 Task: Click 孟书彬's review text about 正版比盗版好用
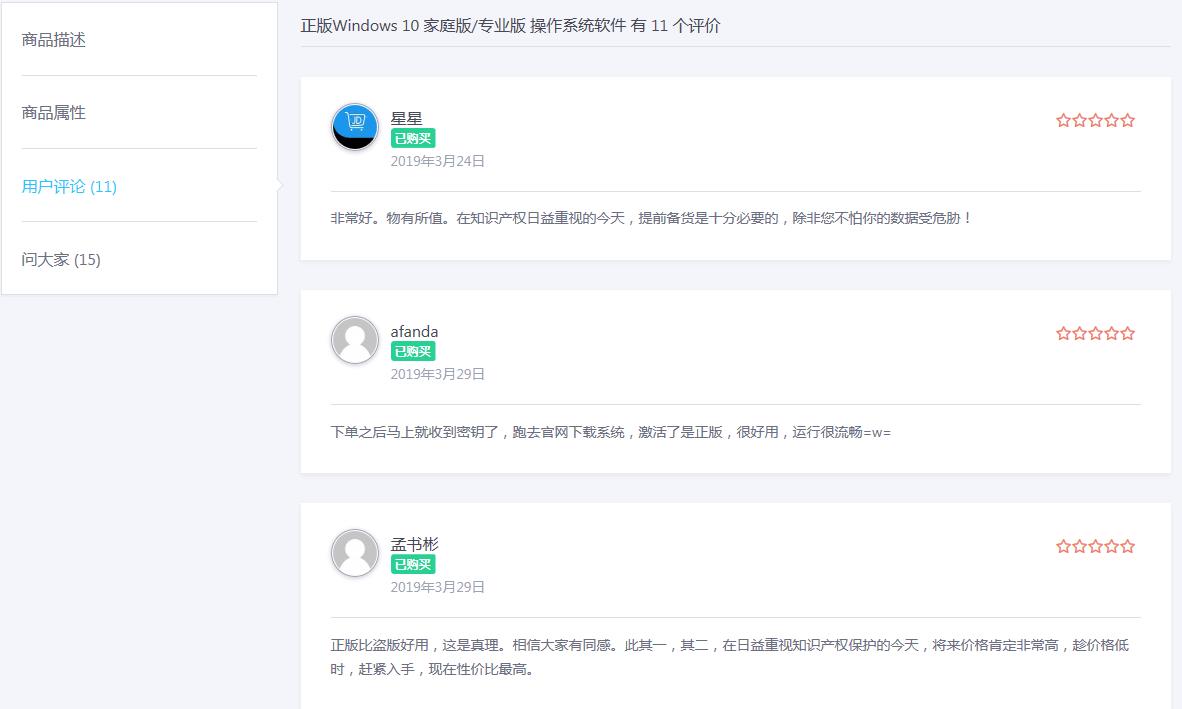click(730, 646)
